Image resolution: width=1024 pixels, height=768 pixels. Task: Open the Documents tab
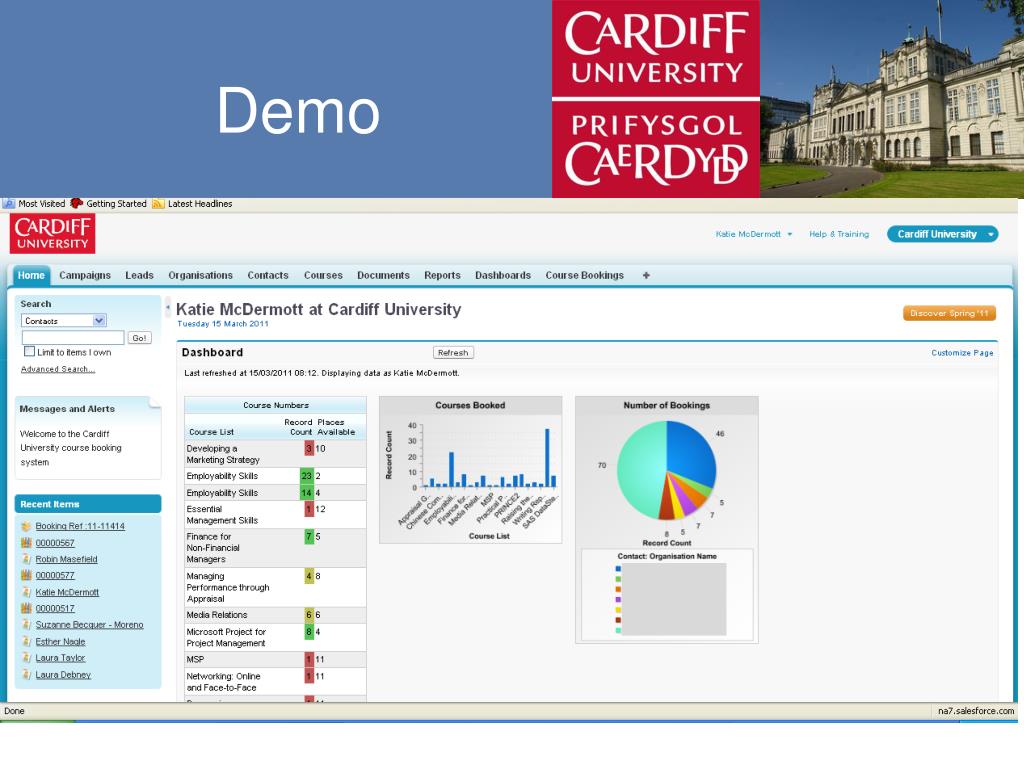(x=383, y=275)
